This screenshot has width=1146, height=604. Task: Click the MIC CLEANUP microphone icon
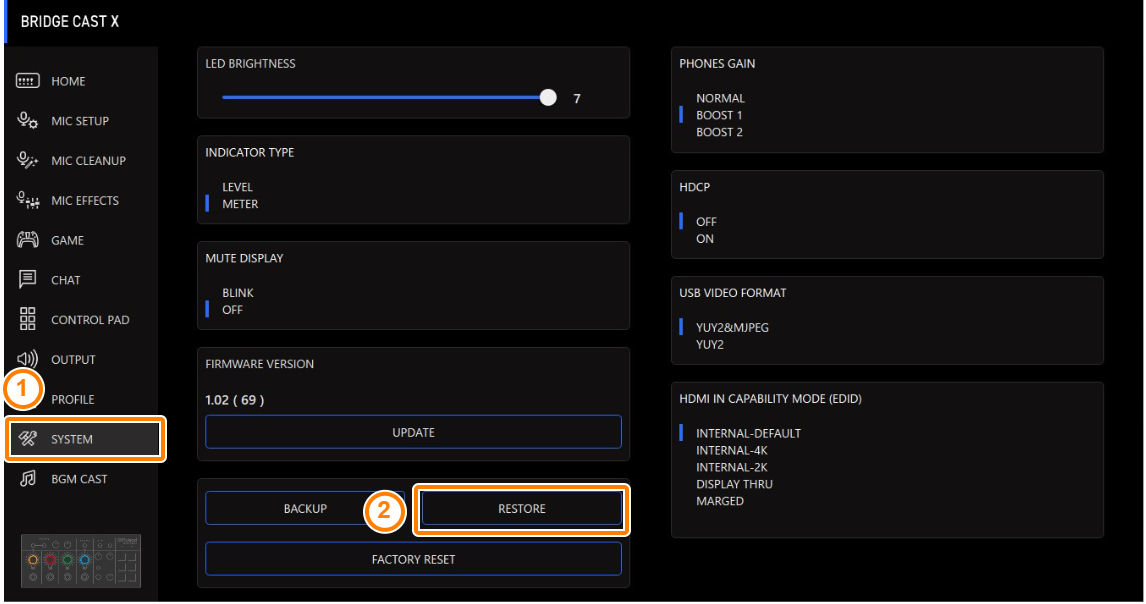coord(28,160)
